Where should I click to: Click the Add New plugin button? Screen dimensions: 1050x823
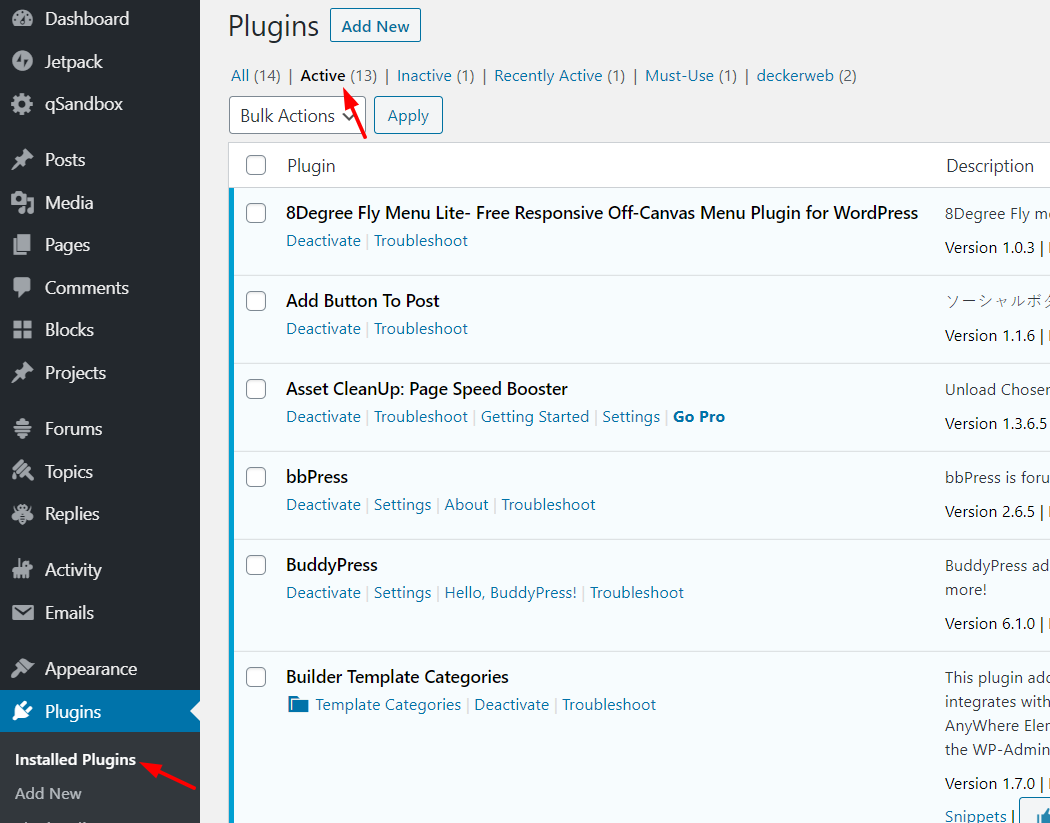pyautogui.click(x=375, y=25)
